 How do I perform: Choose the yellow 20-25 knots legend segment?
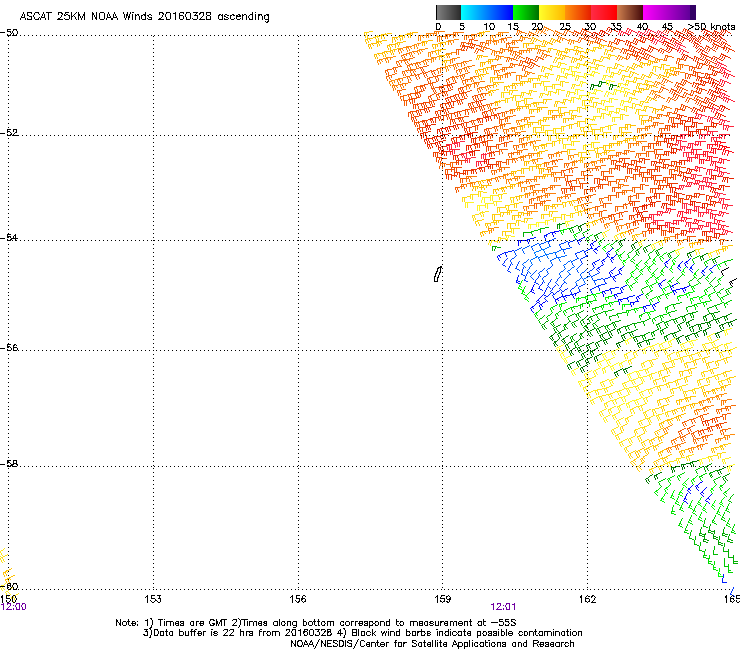[x=552, y=12]
